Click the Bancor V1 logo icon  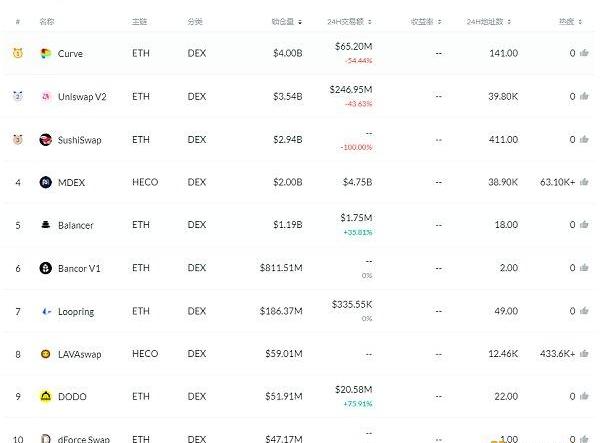[x=46, y=268]
